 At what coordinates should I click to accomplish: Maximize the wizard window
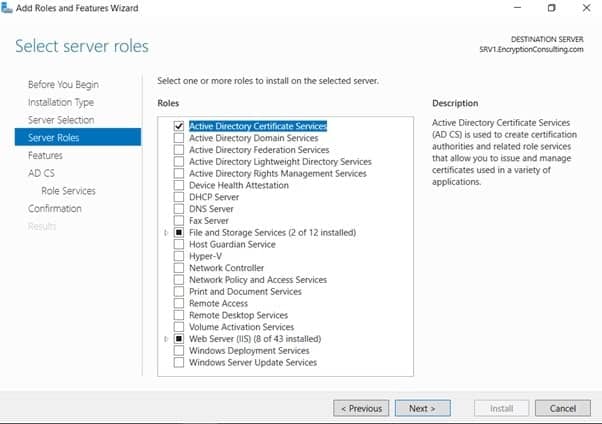[551, 8]
